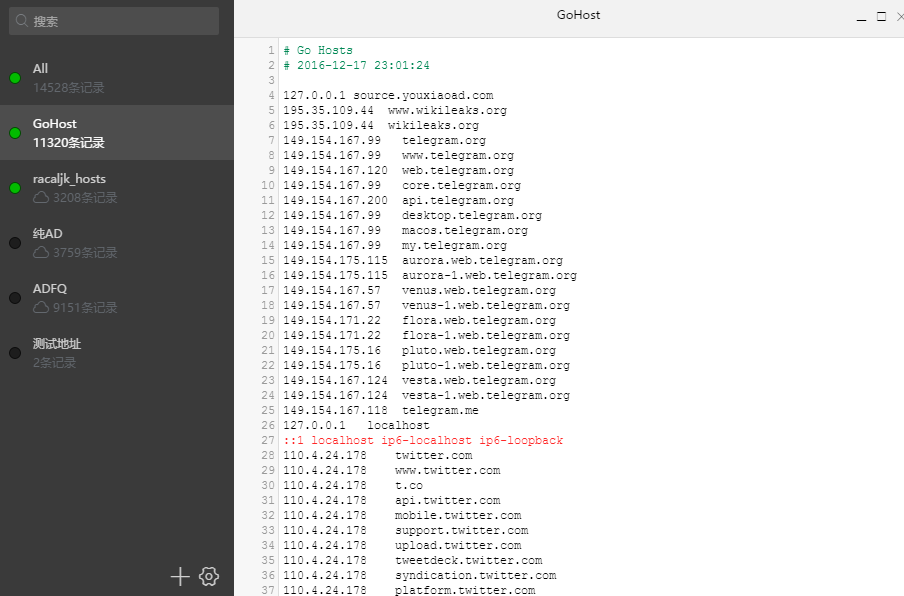Click the telegram.me host line

click(381, 410)
